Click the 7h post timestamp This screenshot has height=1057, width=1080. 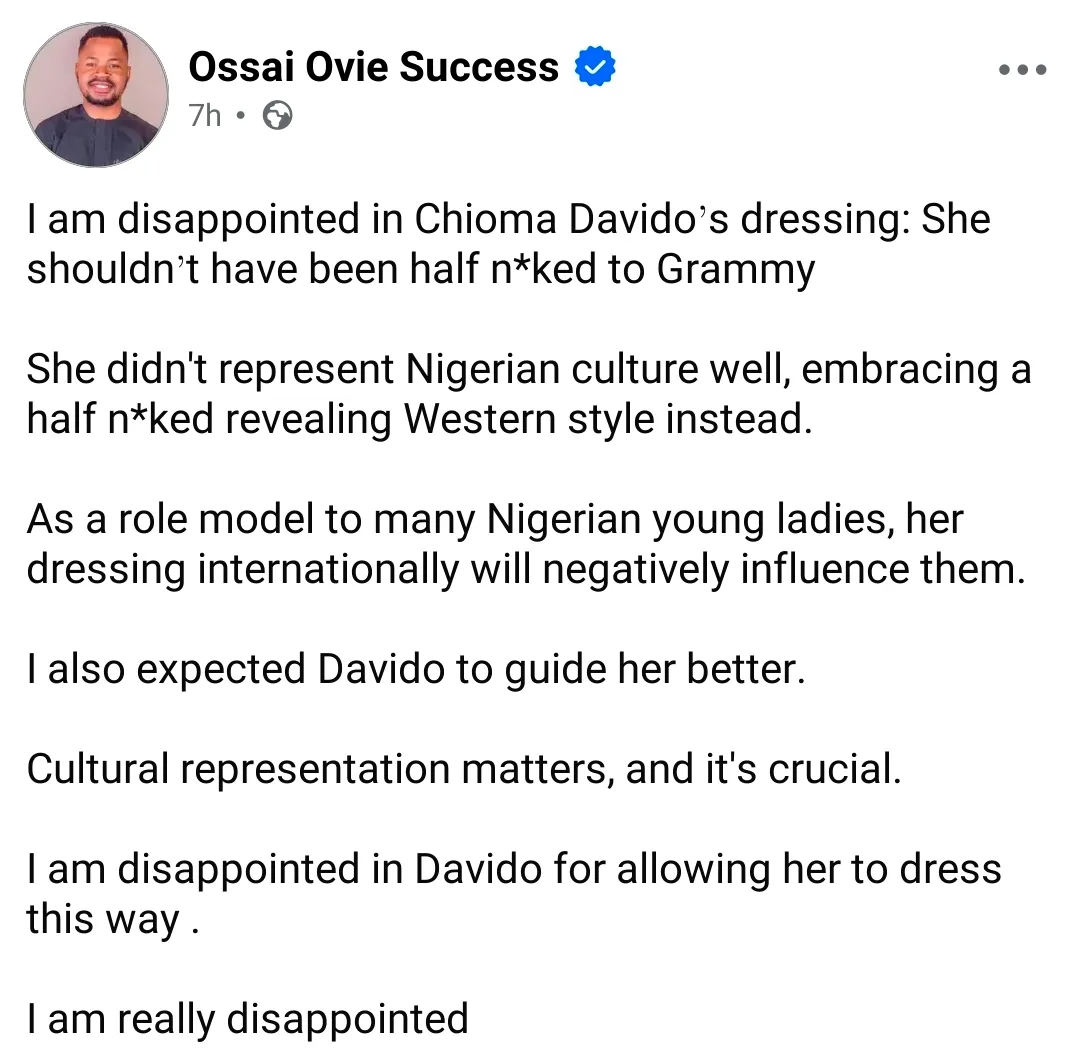coord(204,117)
